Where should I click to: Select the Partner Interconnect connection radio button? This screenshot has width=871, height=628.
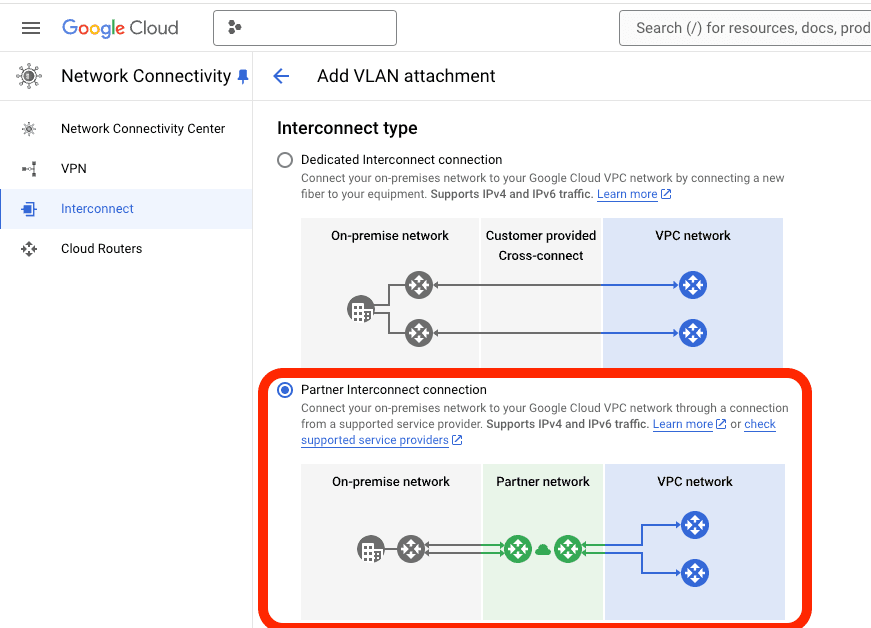pyautogui.click(x=285, y=390)
